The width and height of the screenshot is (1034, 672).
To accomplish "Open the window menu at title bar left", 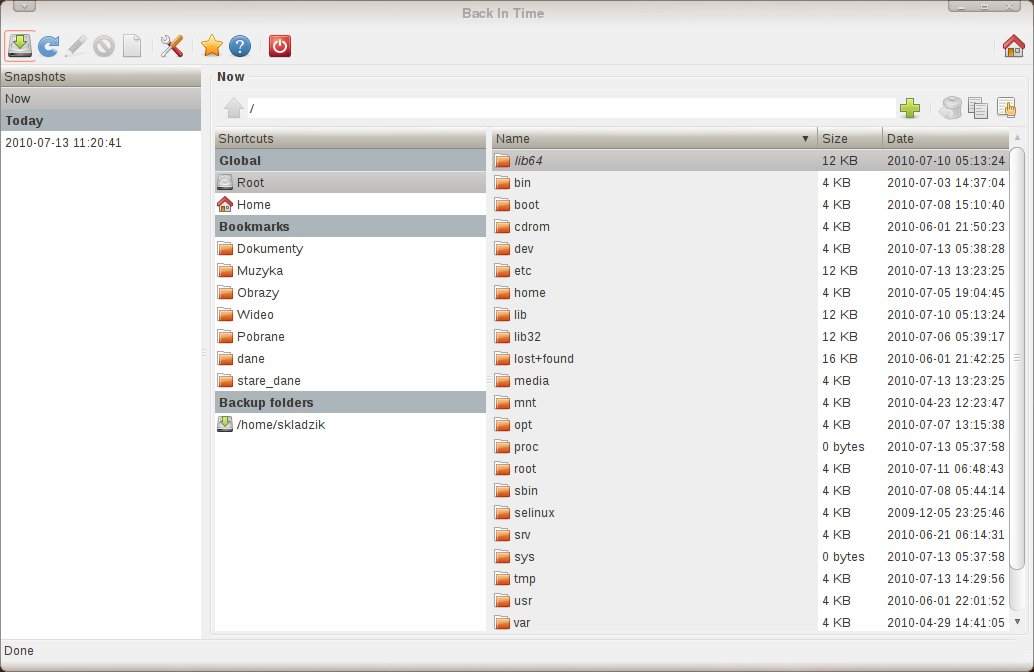I will (24, 7).
